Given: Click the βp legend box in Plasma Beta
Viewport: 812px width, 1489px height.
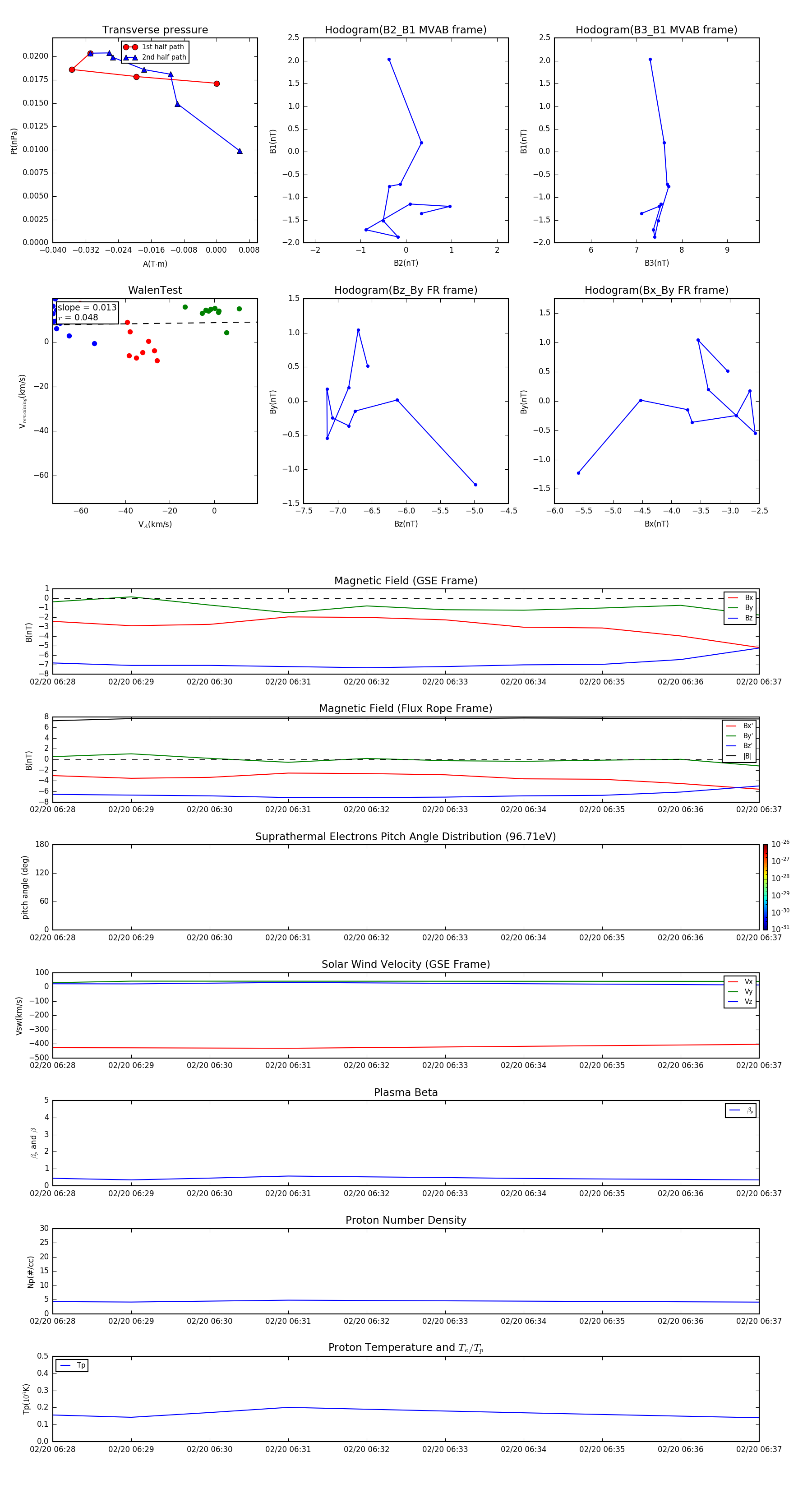Looking at the screenshot, I should point(740,1110).
